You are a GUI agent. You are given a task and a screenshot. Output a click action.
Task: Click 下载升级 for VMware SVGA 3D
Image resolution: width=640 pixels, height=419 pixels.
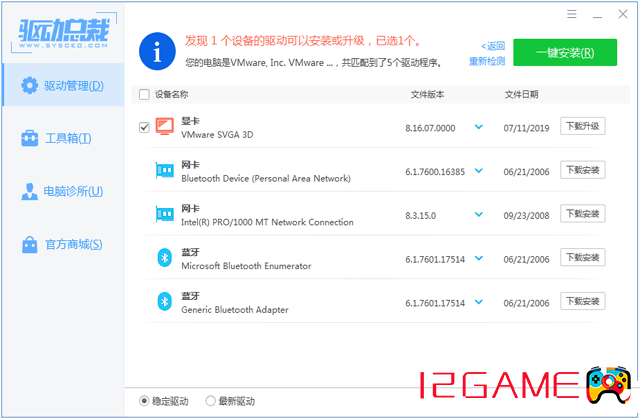(x=582, y=126)
